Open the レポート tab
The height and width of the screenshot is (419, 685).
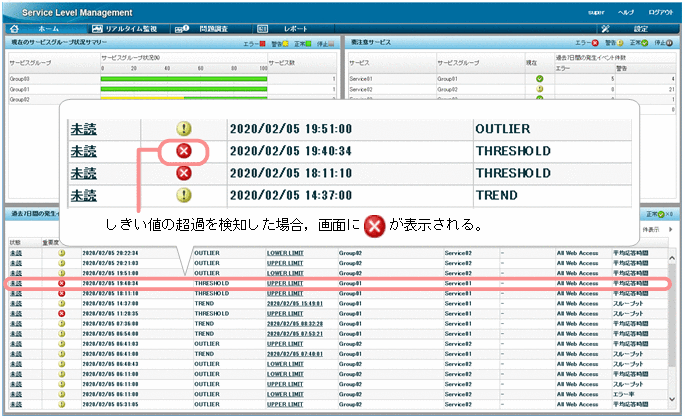coord(295,29)
